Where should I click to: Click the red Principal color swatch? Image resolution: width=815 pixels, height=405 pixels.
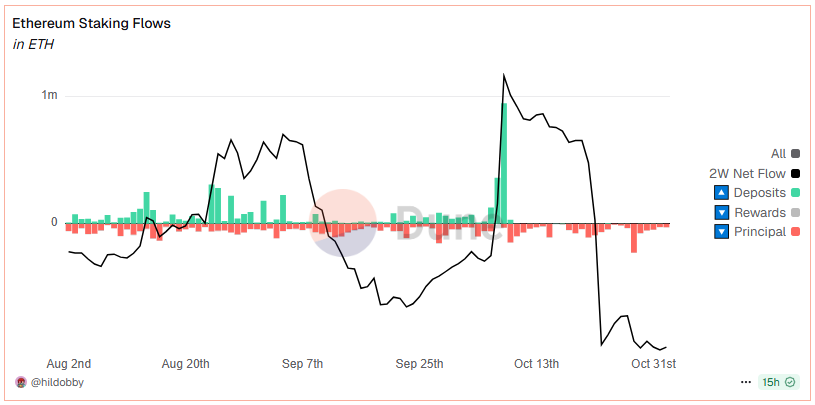pos(796,232)
